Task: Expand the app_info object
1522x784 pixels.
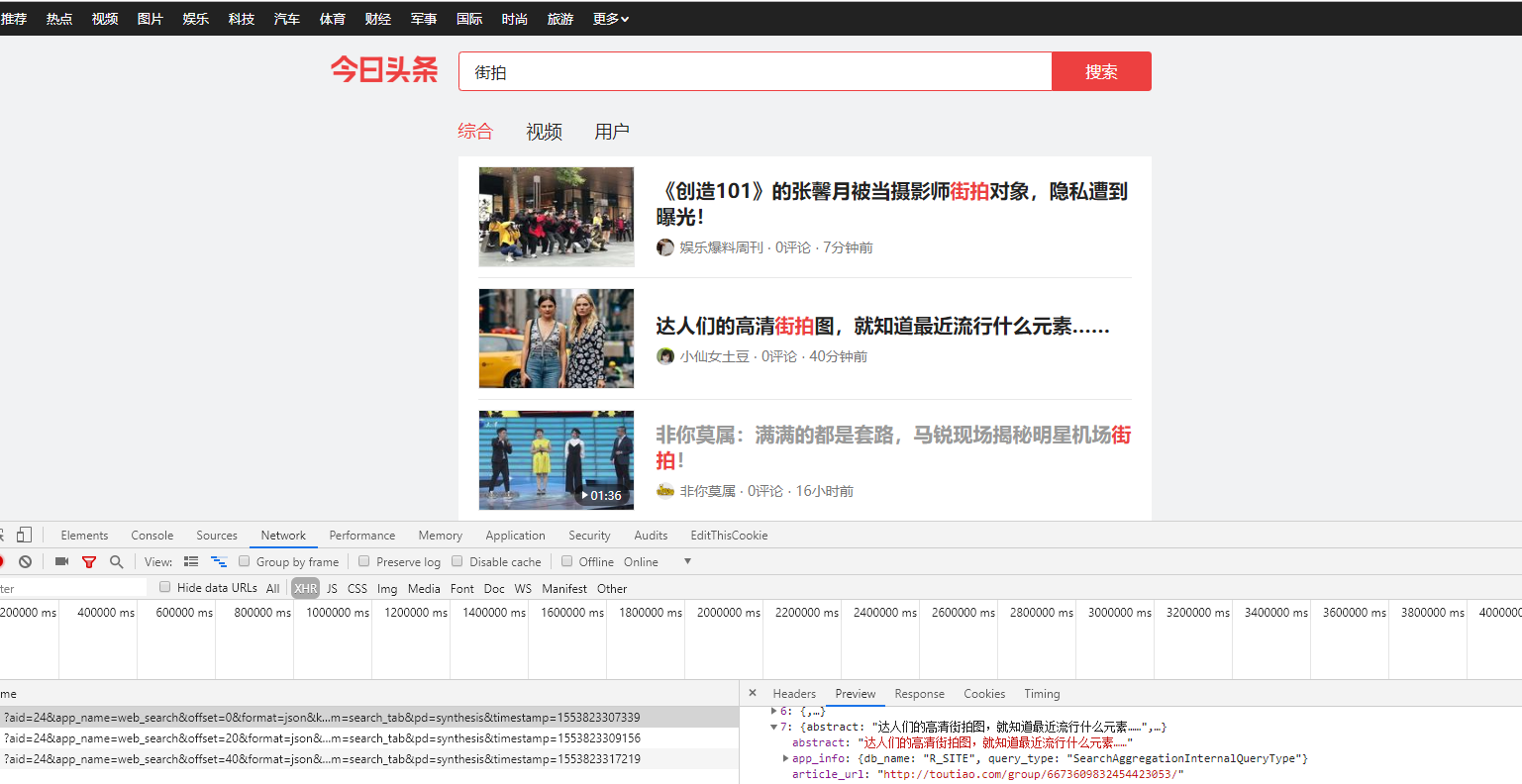Action: coord(786,758)
